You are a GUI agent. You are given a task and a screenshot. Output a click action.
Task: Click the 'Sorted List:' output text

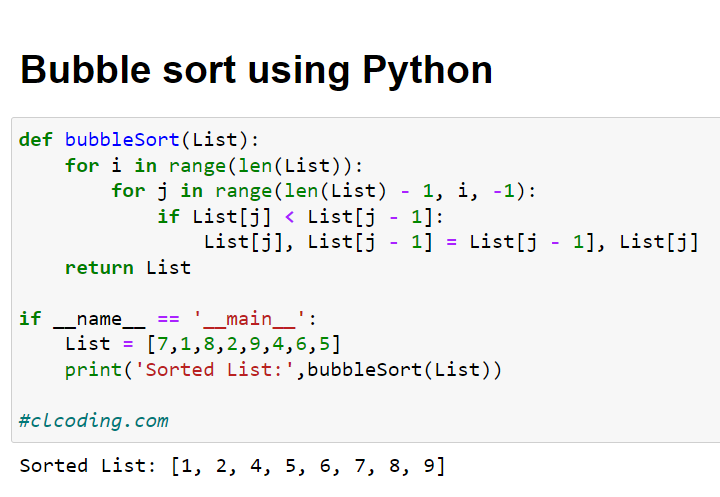click(x=87, y=466)
